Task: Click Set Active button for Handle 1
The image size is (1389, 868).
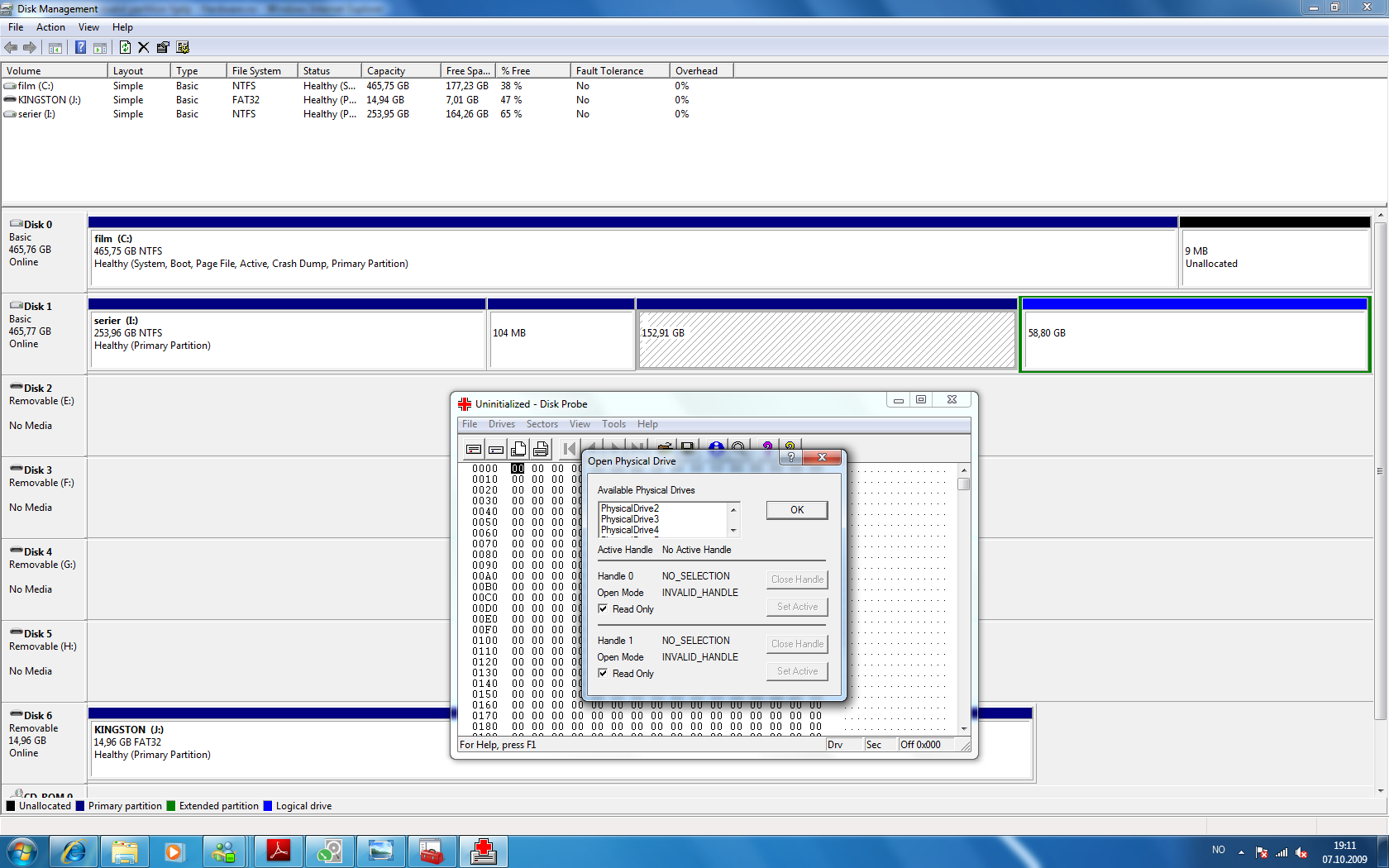Action: coord(797,671)
